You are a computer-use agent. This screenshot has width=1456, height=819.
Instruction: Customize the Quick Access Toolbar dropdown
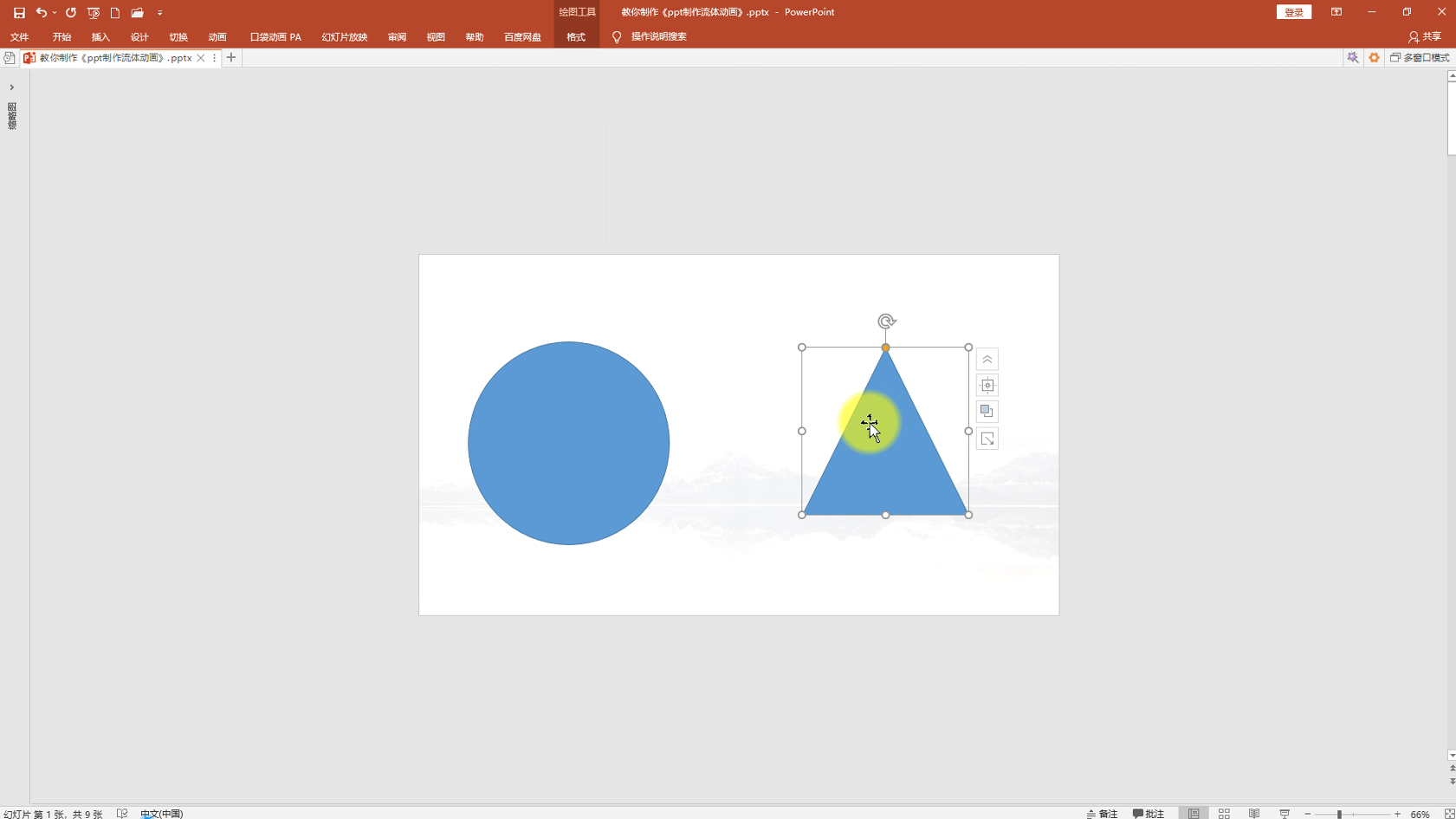click(160, 13)
